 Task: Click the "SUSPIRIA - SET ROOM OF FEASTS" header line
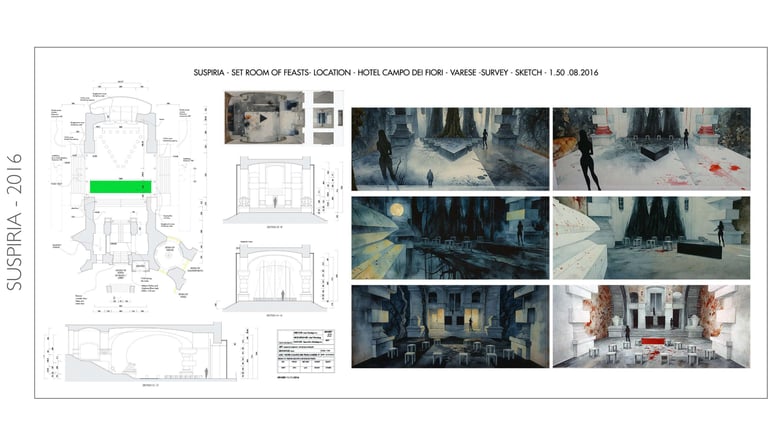tap(396, 72)
